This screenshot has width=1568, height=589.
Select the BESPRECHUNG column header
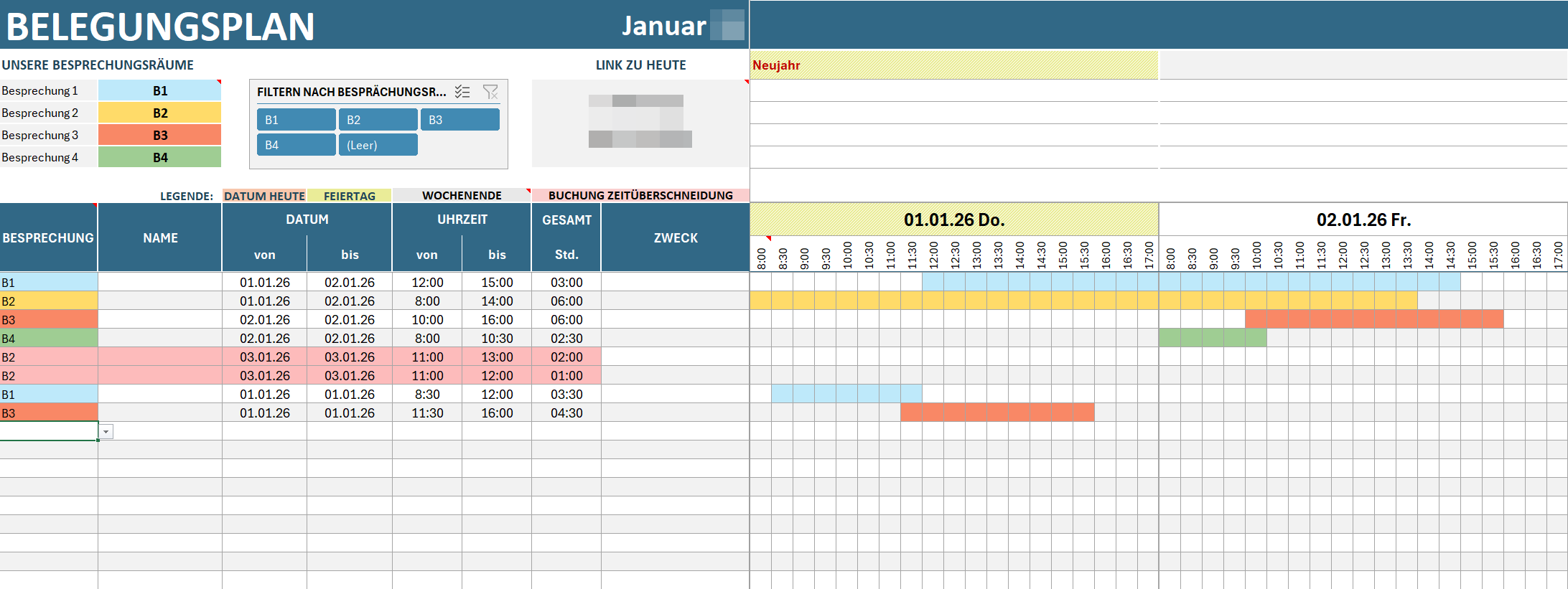coord(48,237)
